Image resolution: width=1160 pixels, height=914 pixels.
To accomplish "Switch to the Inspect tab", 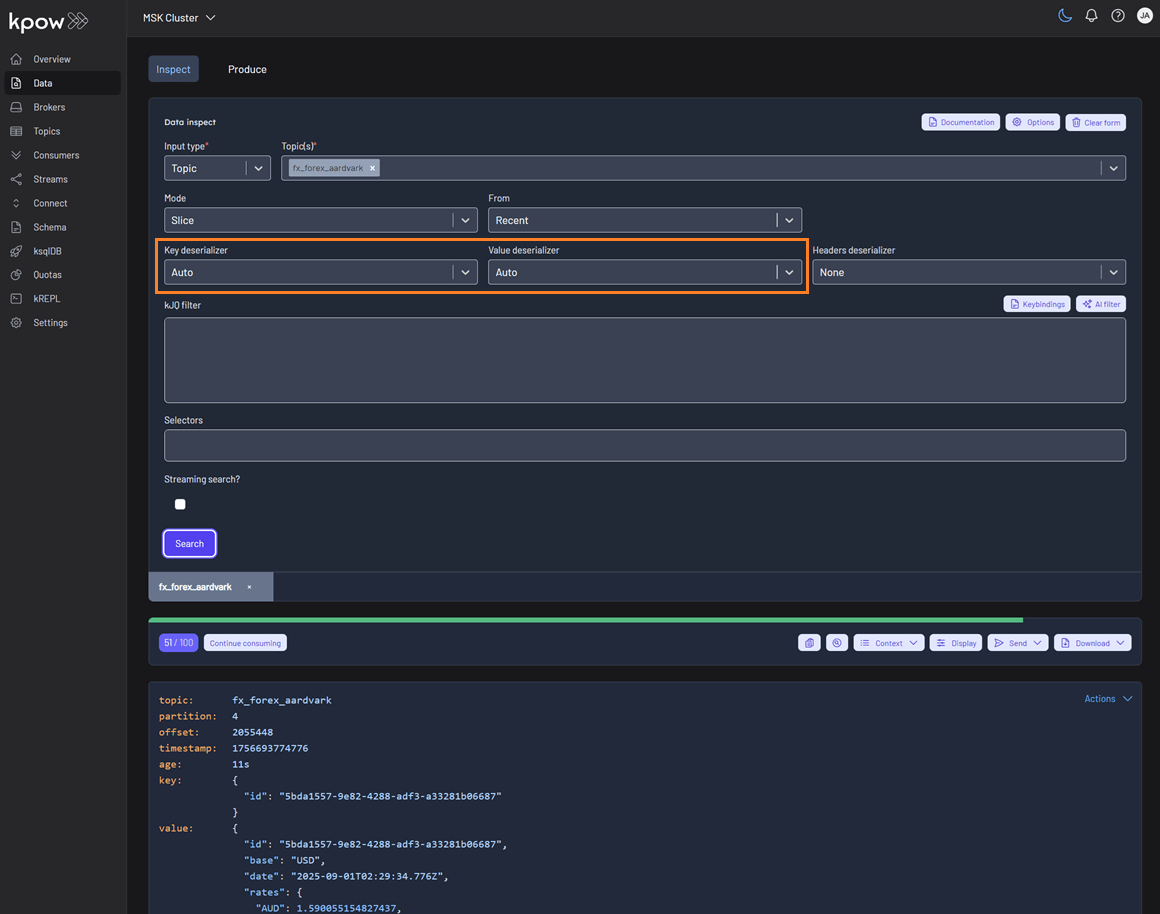I will (173, 70).
